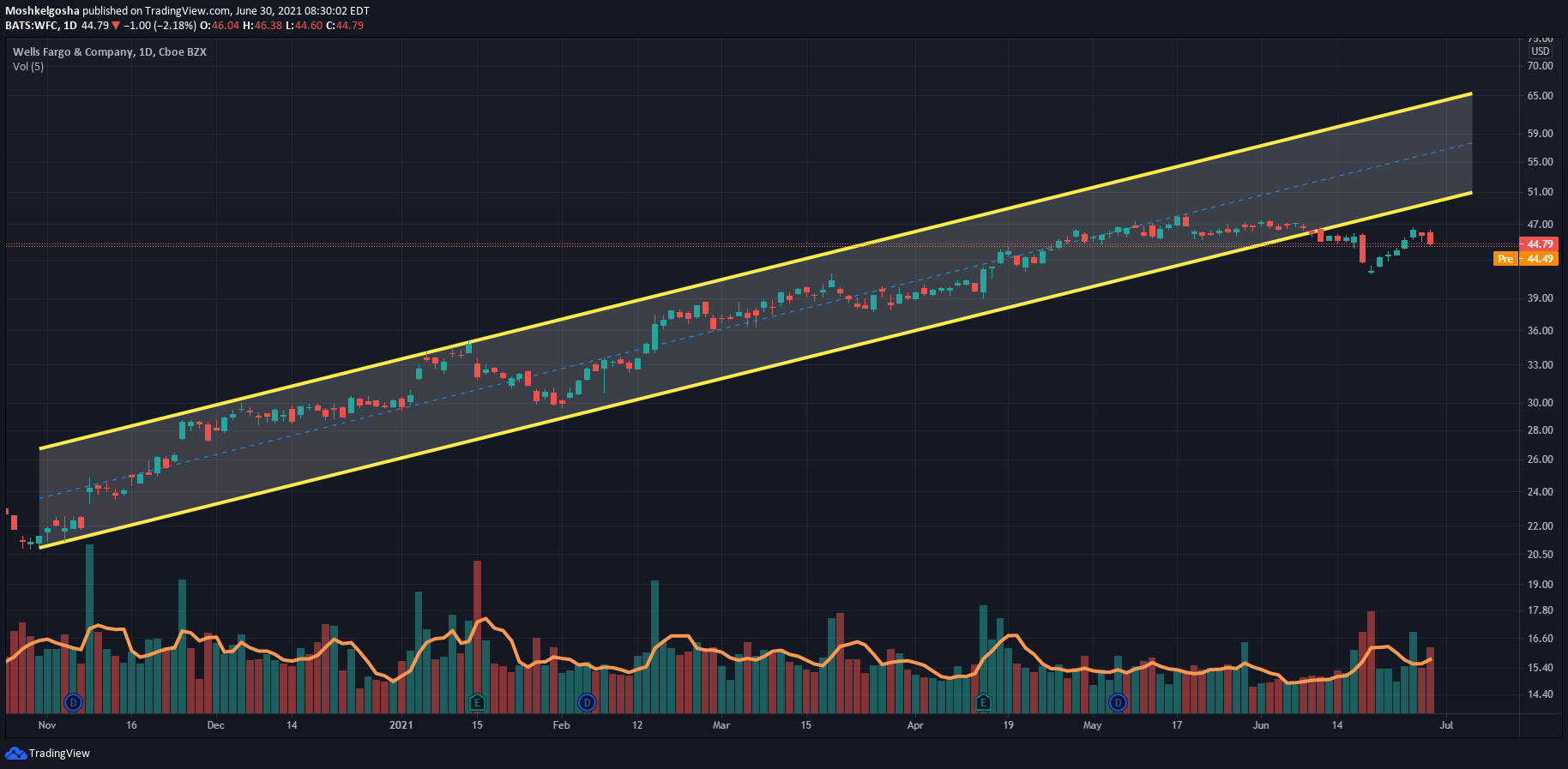Click the 26.00 price axis label
Screen dimensions: 1568x769
[x=1541, y=460]
